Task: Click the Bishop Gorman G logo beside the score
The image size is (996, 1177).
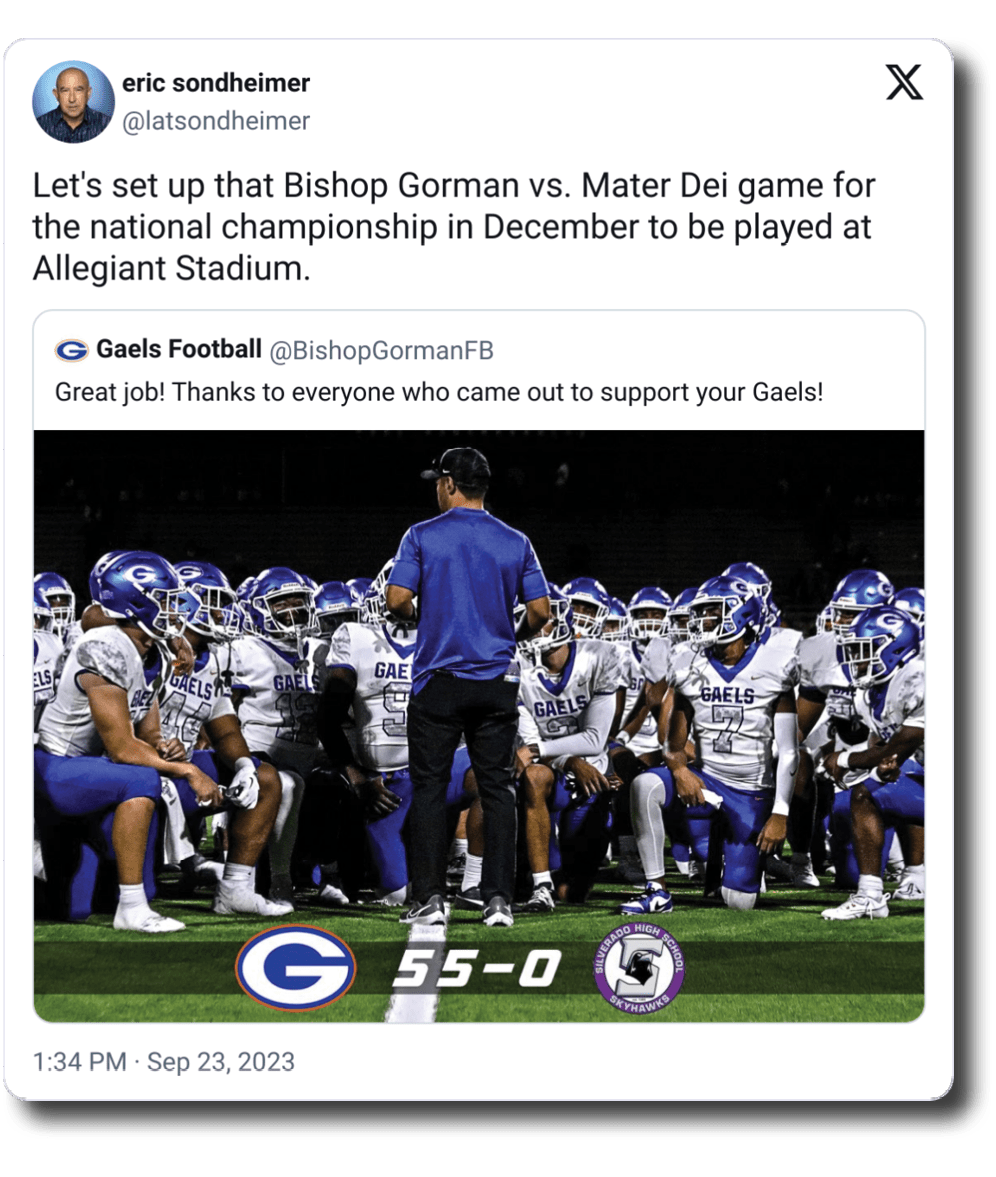Action: (x=296, y=967)
